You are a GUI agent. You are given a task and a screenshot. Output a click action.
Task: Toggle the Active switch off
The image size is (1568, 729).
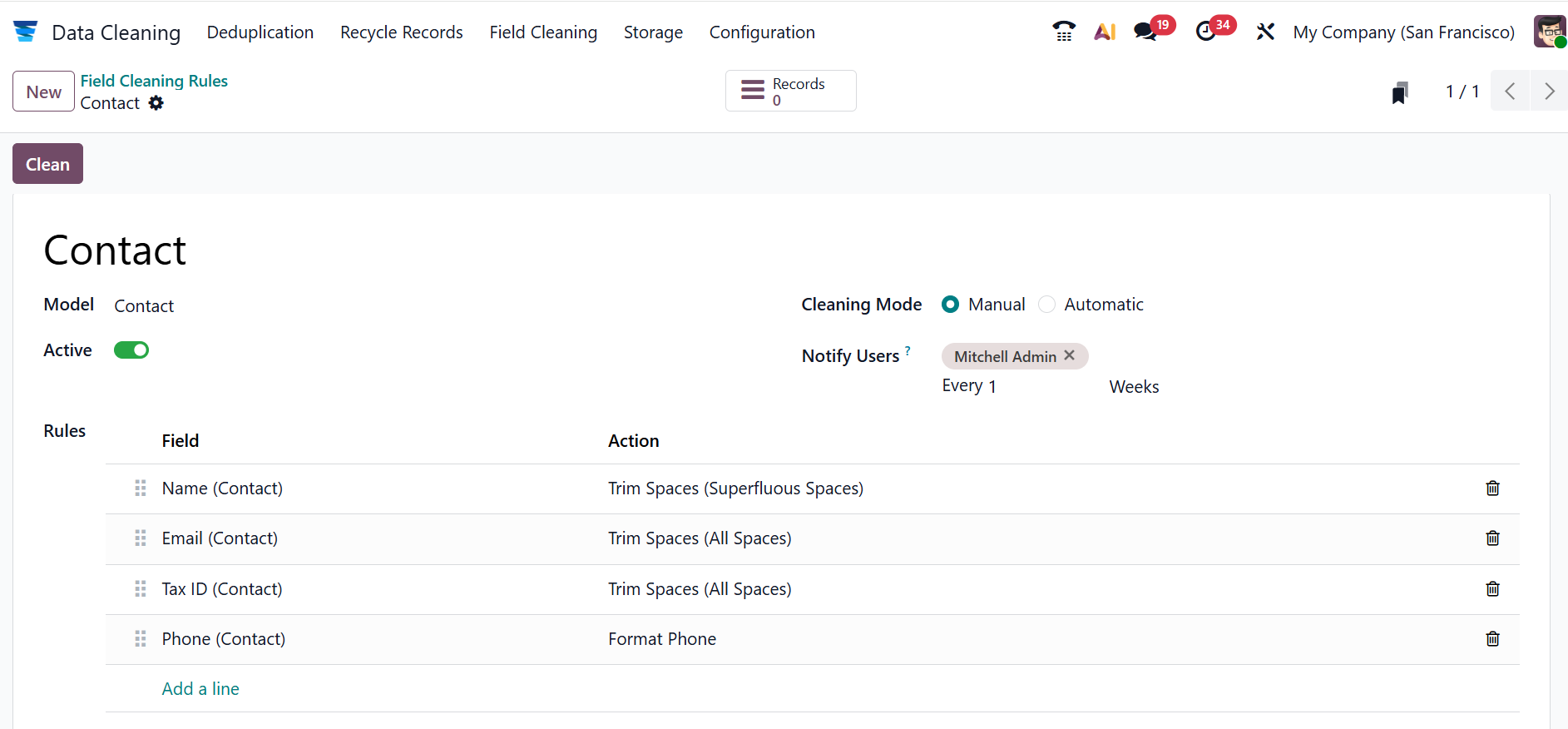pyautogui.click(x=131, y=350)
